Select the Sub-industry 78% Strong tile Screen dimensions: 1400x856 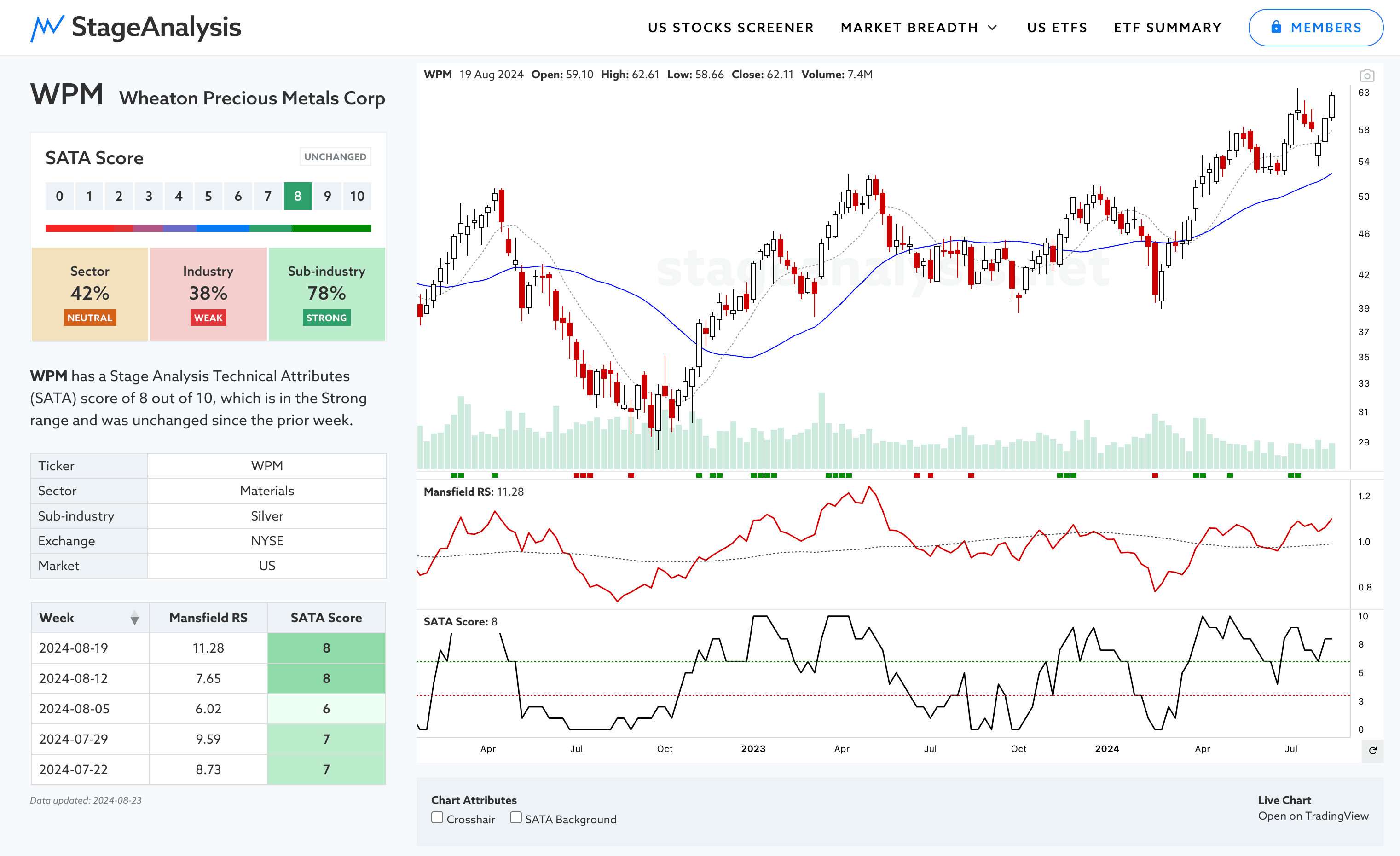click(x=327, y=294)
